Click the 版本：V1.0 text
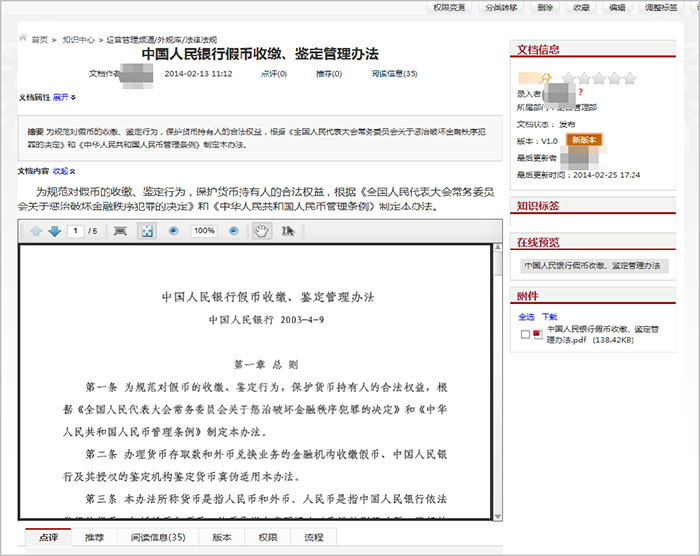Screen dimensions: 700x556 537,141
